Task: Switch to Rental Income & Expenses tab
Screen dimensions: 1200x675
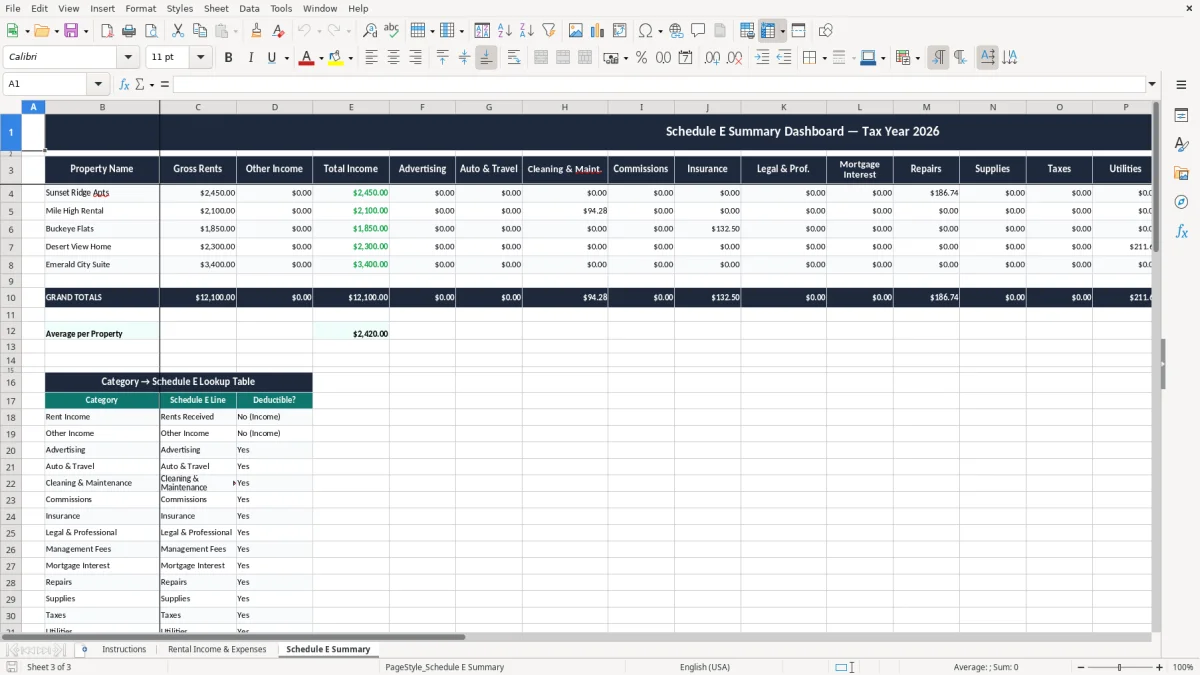Action: (x=217, y=649)
